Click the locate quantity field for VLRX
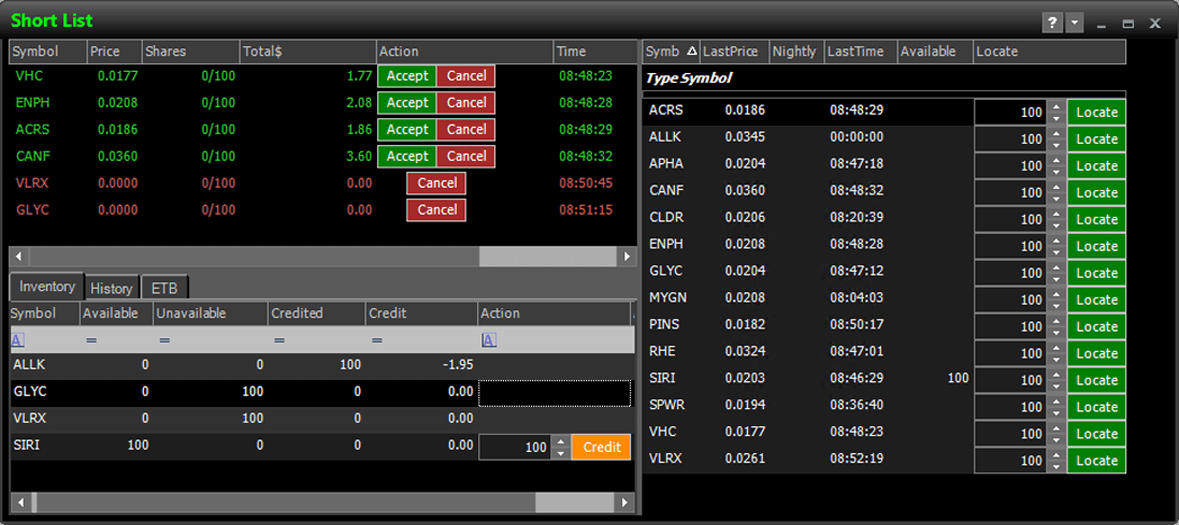 [1010, 461]
